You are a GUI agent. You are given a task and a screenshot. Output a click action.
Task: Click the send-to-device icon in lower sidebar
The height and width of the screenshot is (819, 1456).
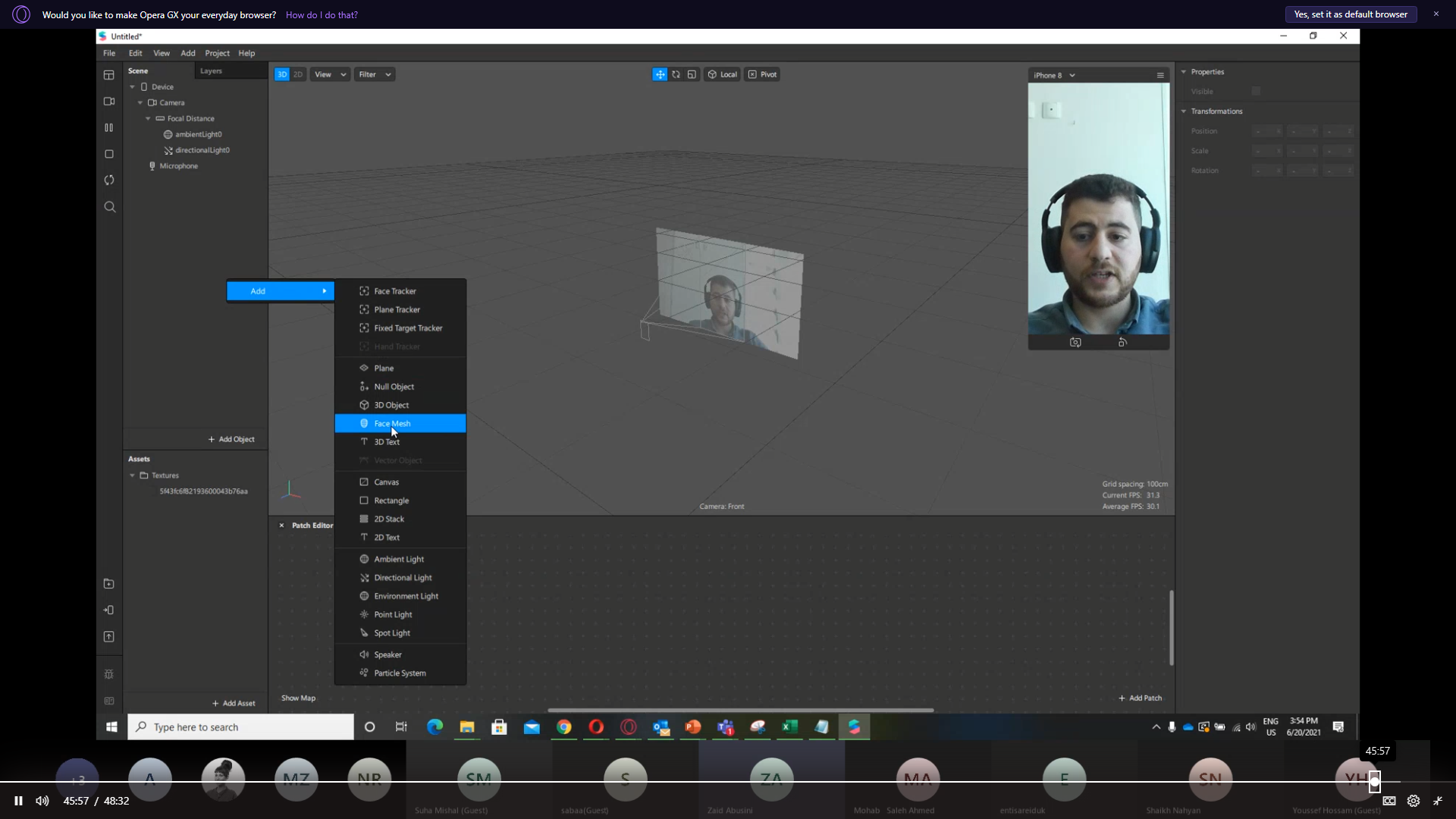coord(109,610)
